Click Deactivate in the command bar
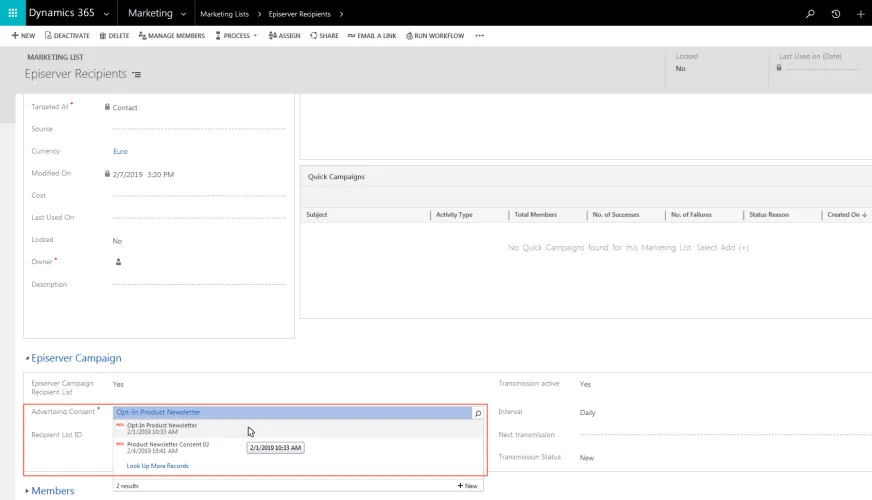This screenshot has width=872, height=500. 67,36
